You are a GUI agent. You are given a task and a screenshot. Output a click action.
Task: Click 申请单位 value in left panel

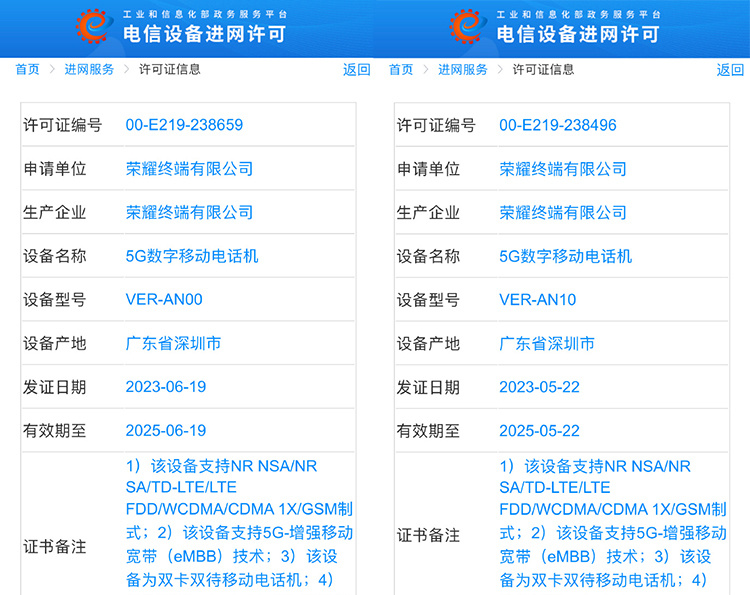coord(189,169)
